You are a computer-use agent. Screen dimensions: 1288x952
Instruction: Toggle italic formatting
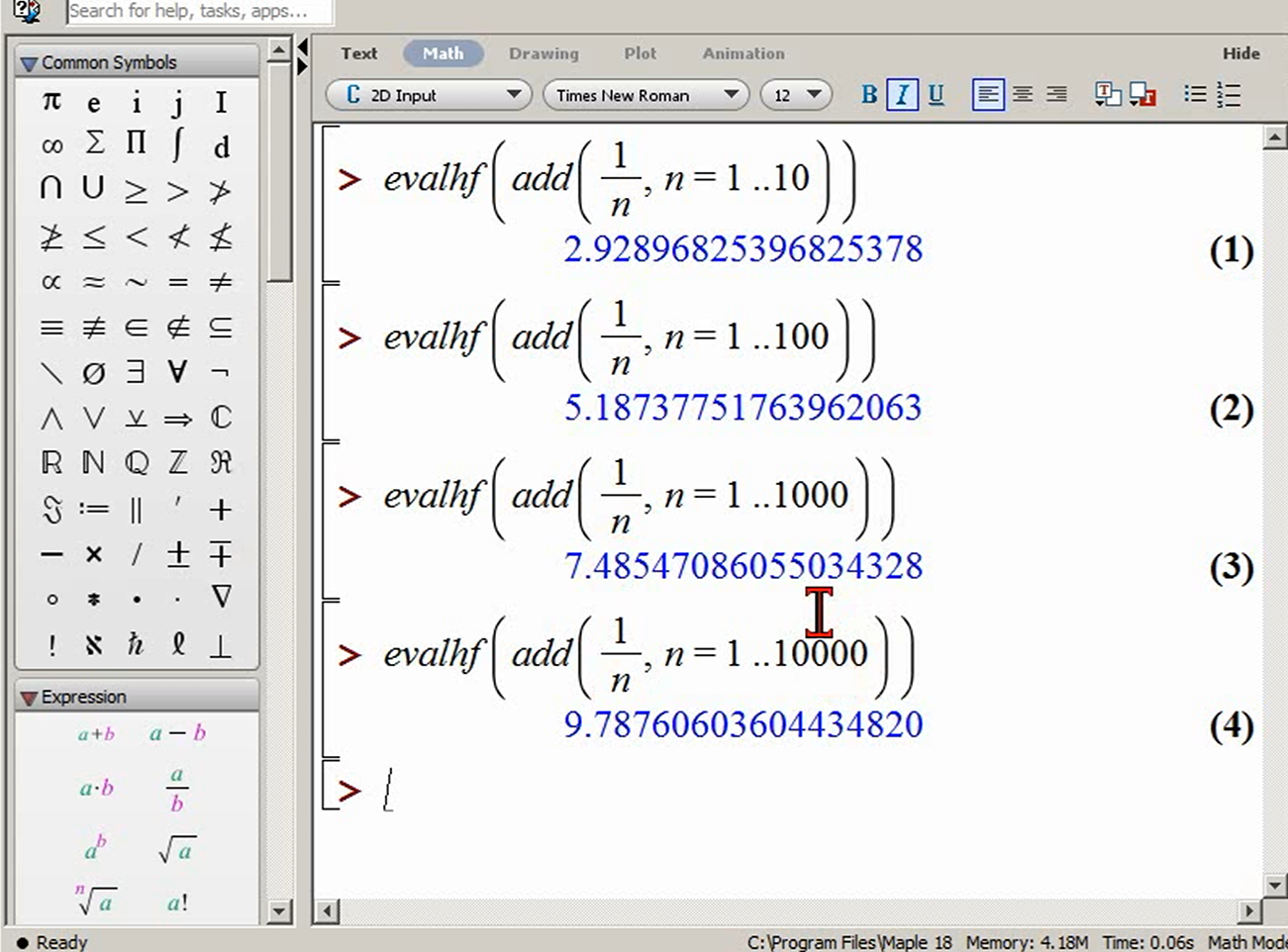pyautogui.click(x=902, y=95)
